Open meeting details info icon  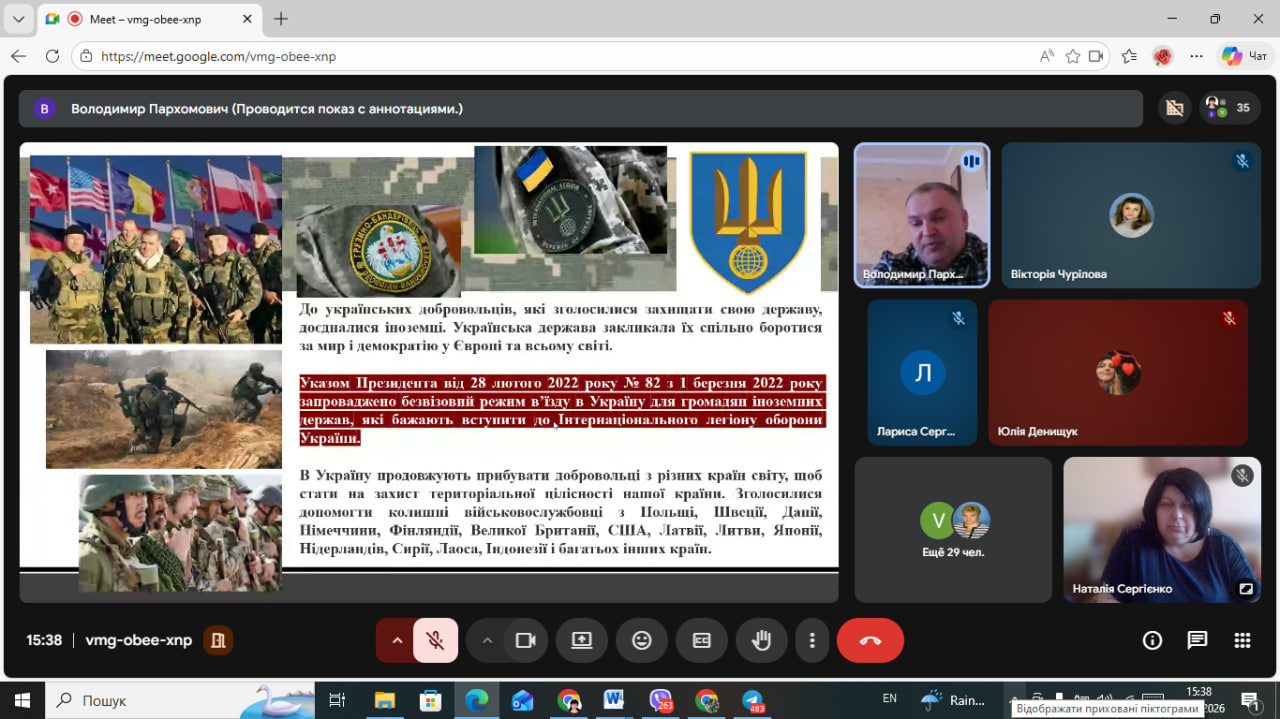(x=1152, y=641)
